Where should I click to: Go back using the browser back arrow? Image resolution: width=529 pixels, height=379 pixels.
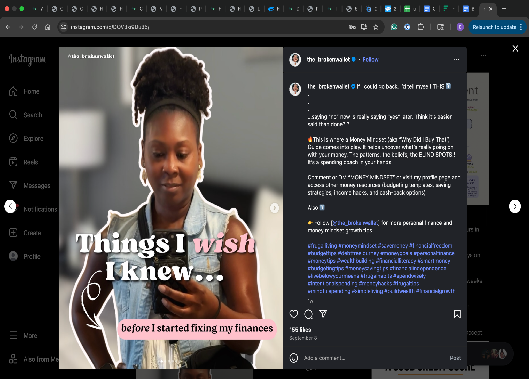click(x=7, y=27)
